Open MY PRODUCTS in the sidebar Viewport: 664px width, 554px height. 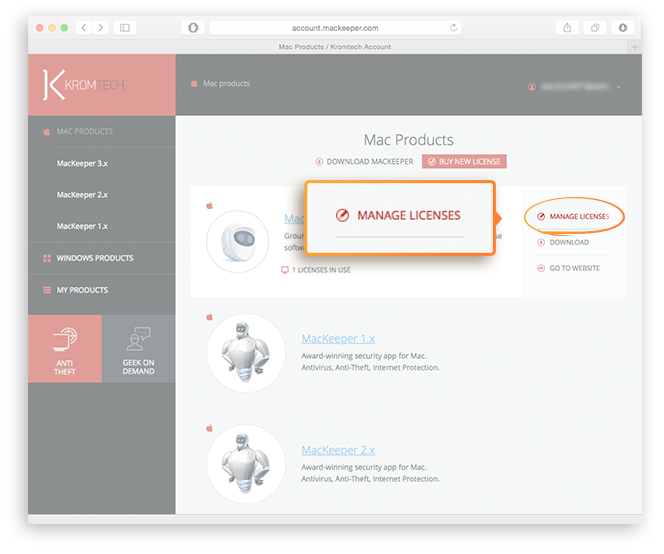click(82, 290)
